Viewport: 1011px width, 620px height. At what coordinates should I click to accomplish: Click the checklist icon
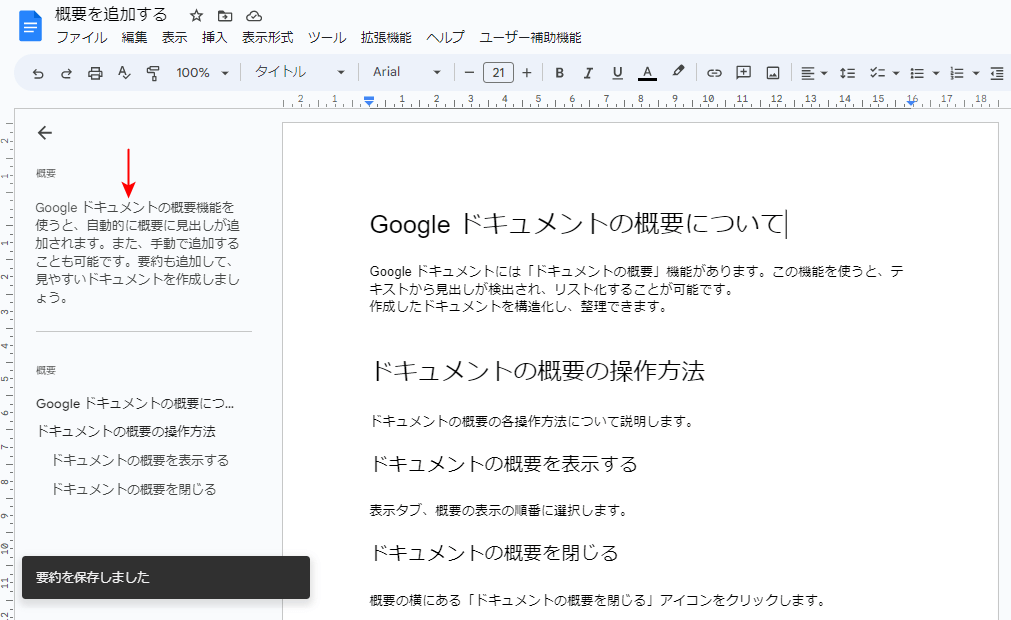(x=877, y=73)
